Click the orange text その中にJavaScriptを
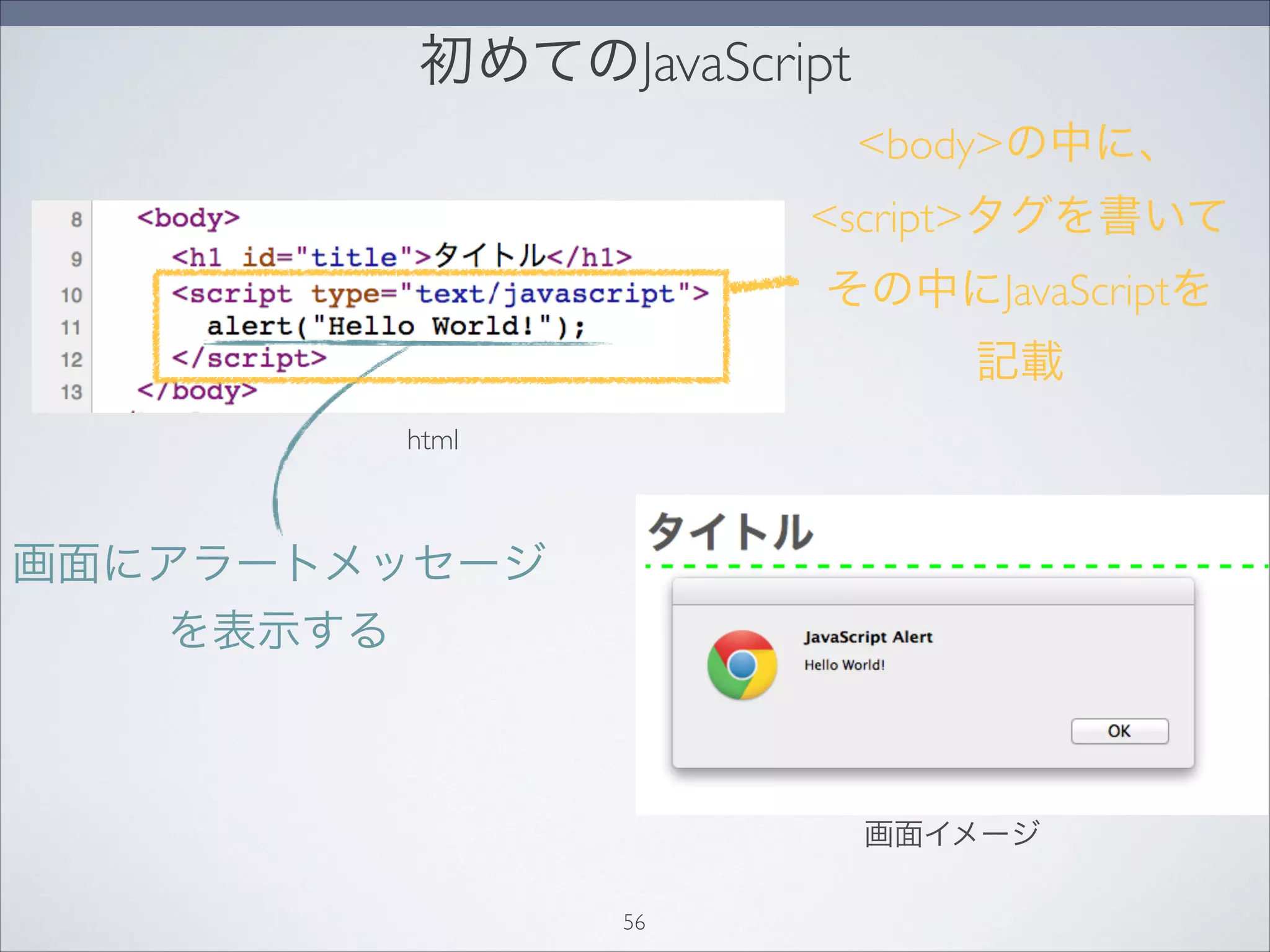This screenshot has width=1270, height=952. (1018, 289)
